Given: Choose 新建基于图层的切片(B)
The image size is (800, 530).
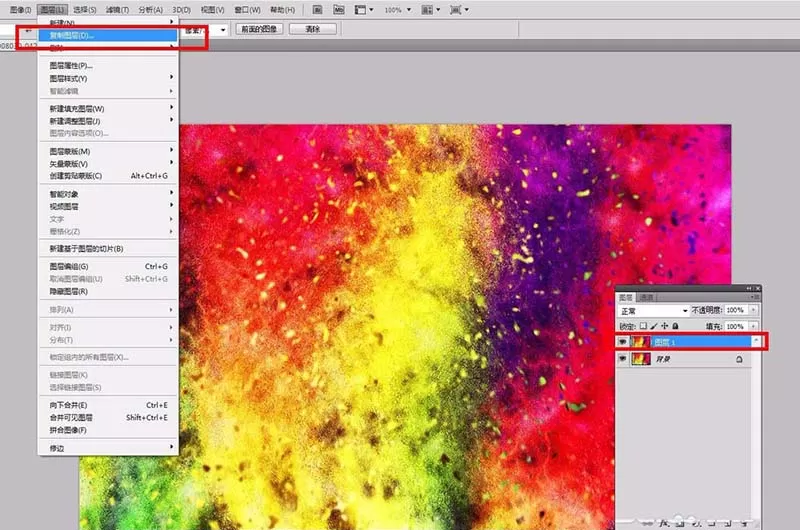Looking at the screenshot, I should coord(108,248).
